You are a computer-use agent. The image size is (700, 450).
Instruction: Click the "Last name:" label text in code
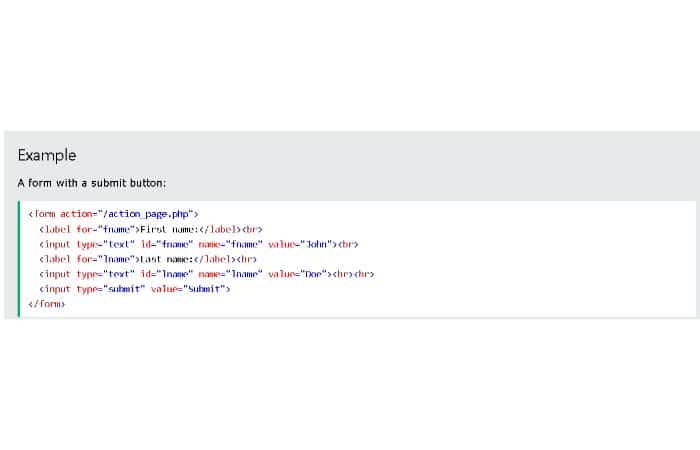click(x=161, y=258)
